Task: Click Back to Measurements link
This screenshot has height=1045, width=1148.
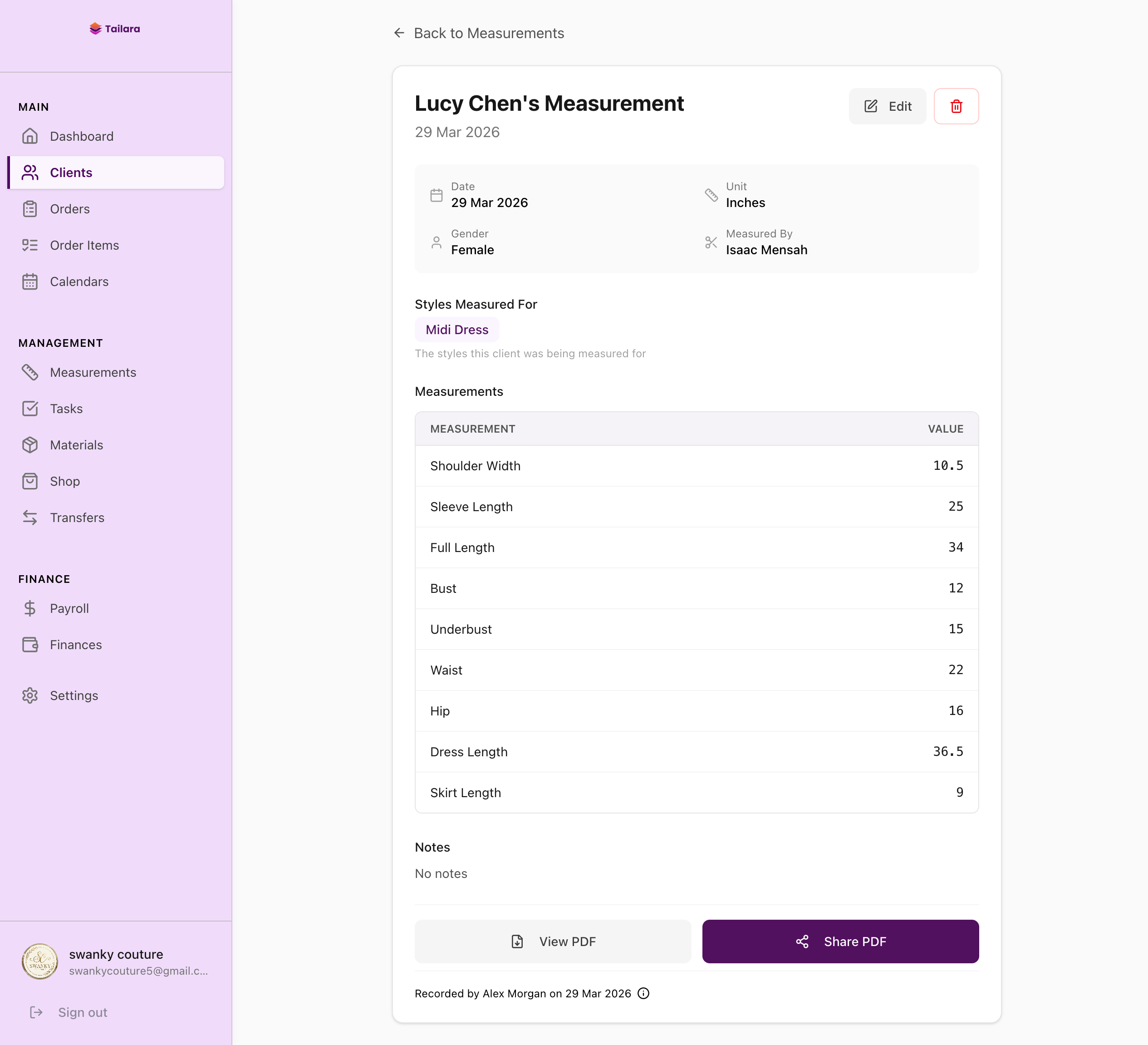Action: tap(489, 33)
